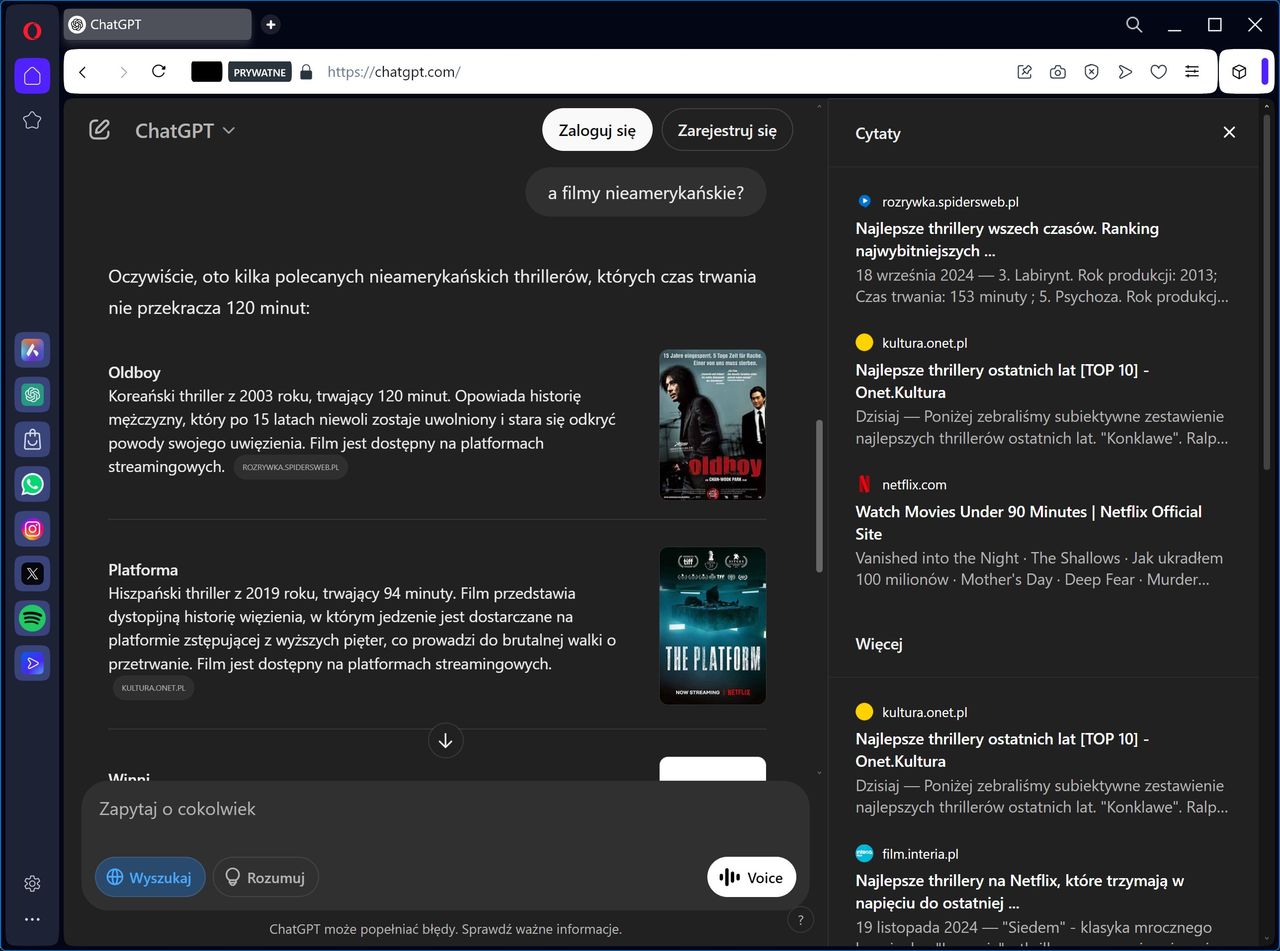Click The Platform movie poster

[x=713, y=626]
